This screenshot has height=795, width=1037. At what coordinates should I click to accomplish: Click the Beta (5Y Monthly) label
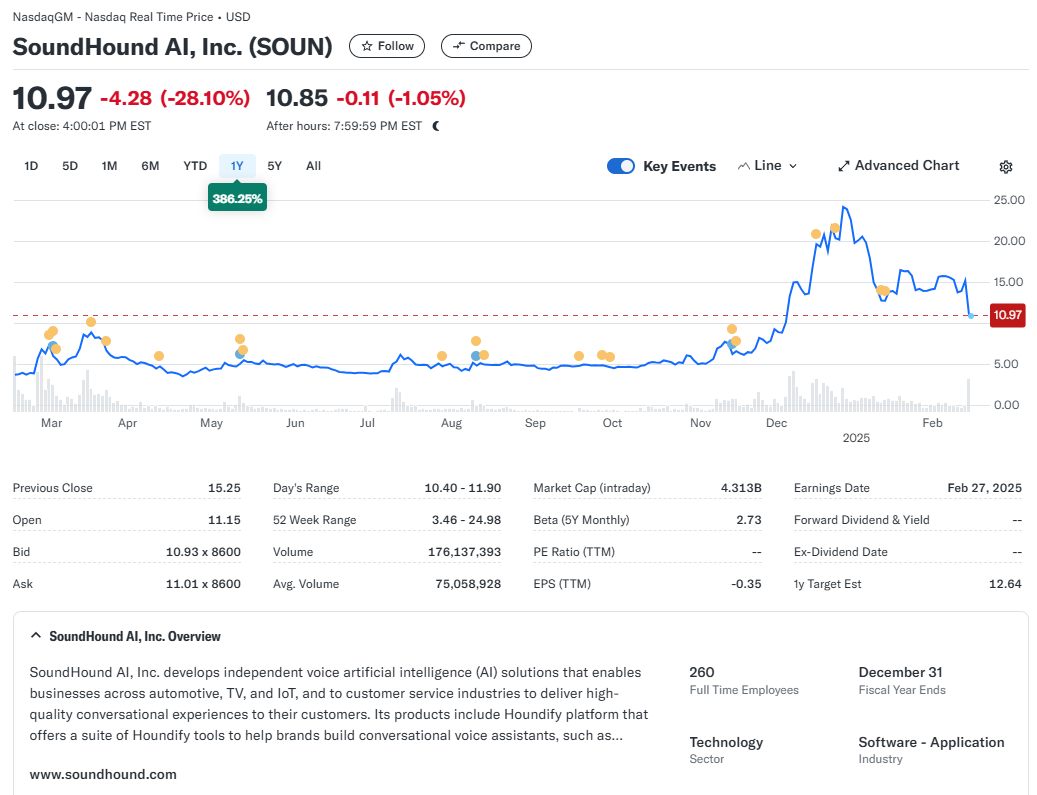click(581, 520)
